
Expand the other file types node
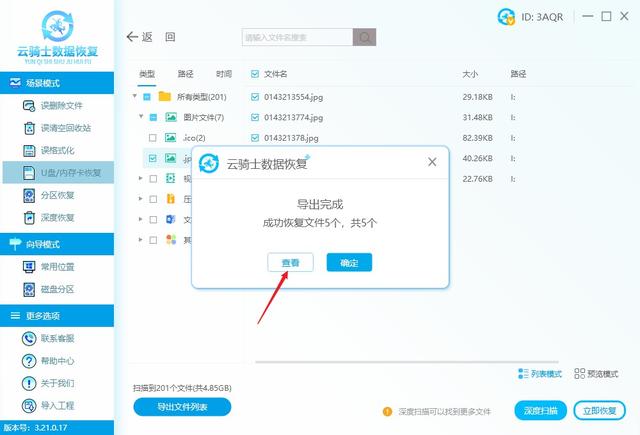pos(140,240)
